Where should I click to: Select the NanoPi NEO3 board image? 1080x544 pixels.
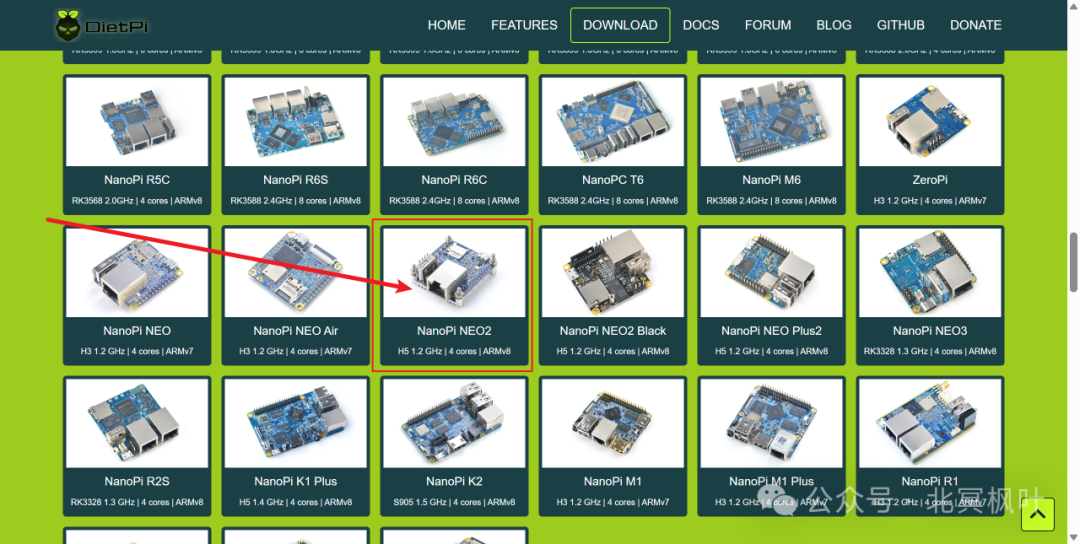(930, 273)
